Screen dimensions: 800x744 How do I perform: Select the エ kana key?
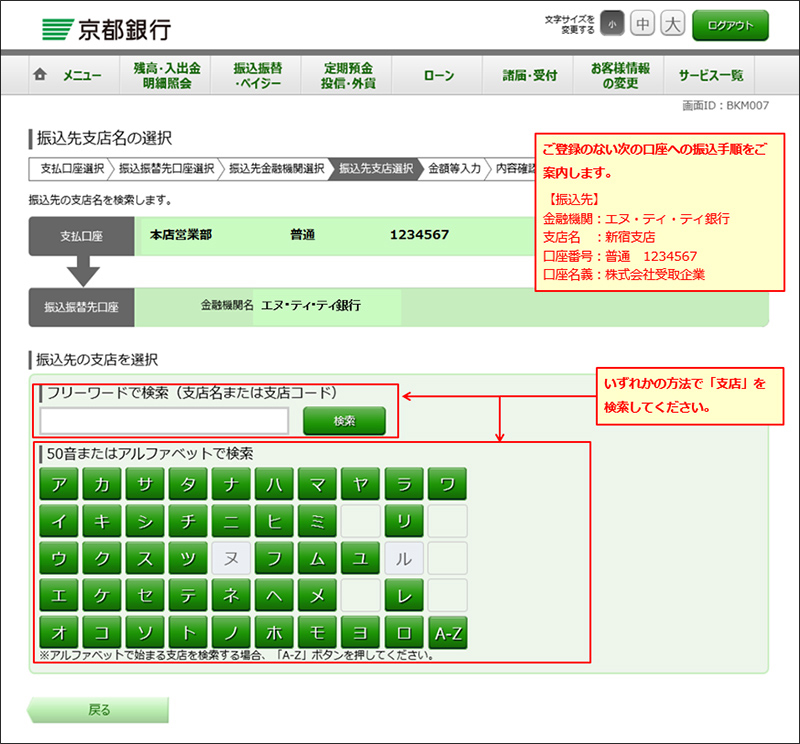pyautogui.click(x=59, y=595)
